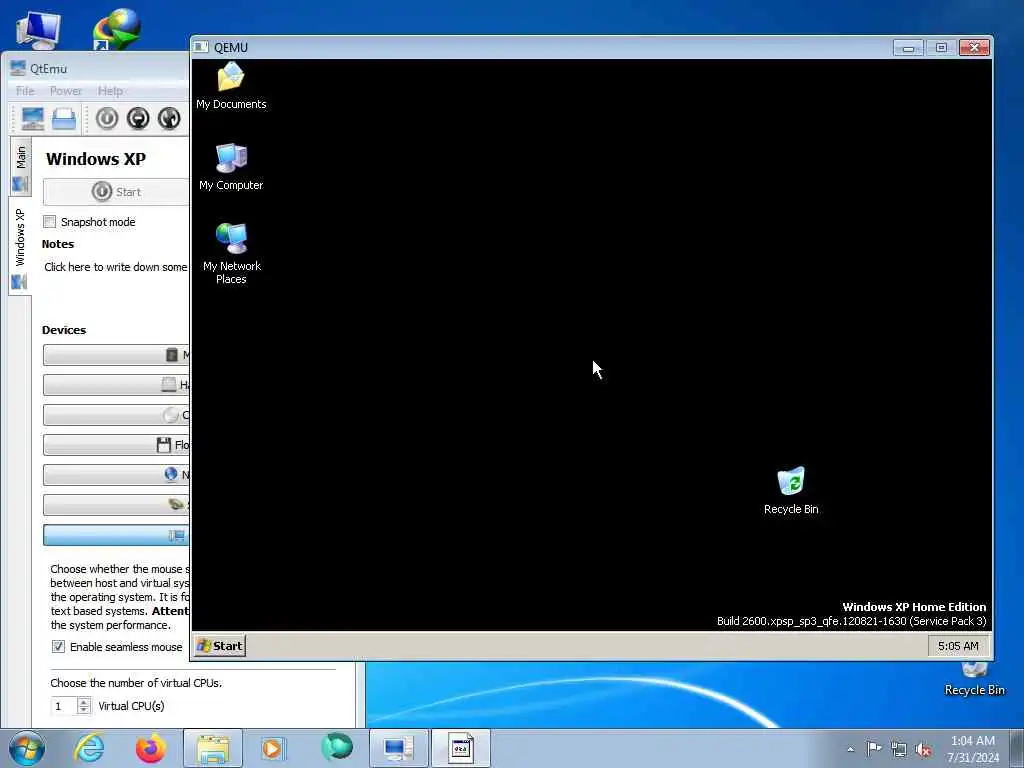1024x768 pixels.
Task: Open the media player taskbar icon
Action: (x=273, y=748)
